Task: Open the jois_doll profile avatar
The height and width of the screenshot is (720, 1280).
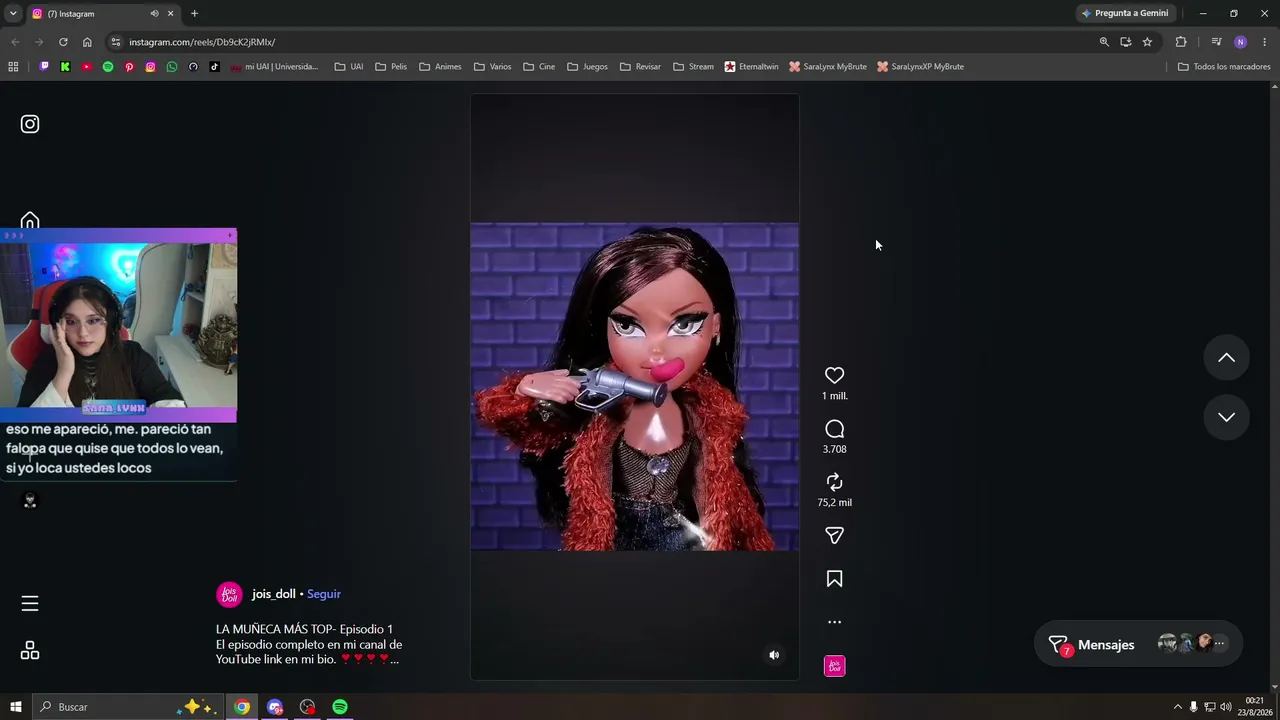Action: pos(229,594)
